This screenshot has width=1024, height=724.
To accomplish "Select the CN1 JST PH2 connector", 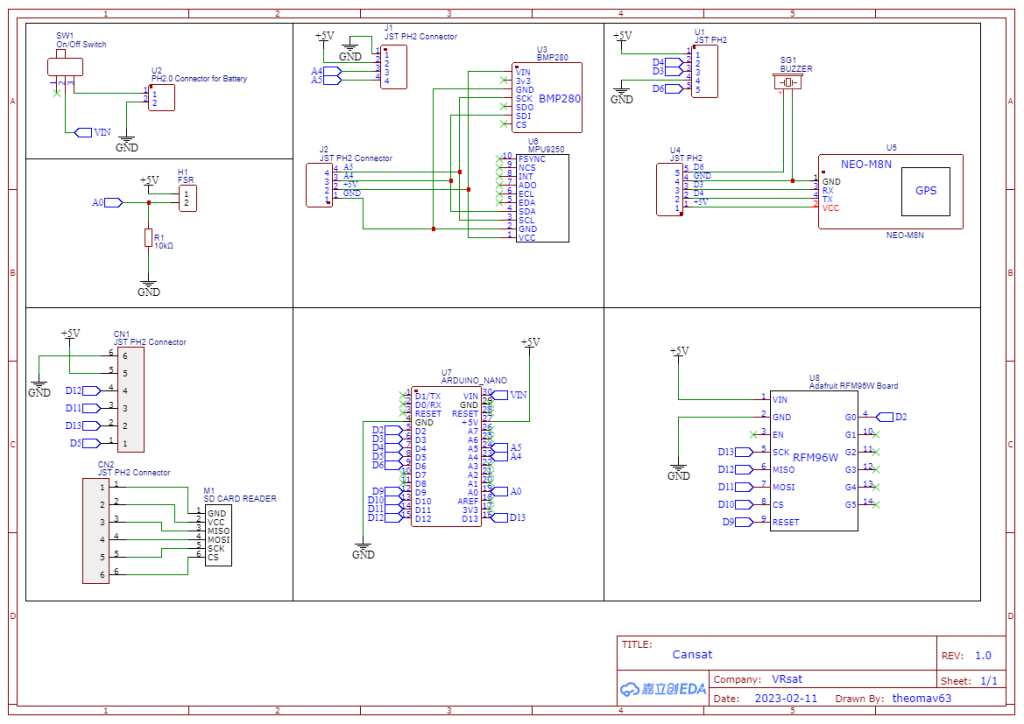I will point(131,400).
